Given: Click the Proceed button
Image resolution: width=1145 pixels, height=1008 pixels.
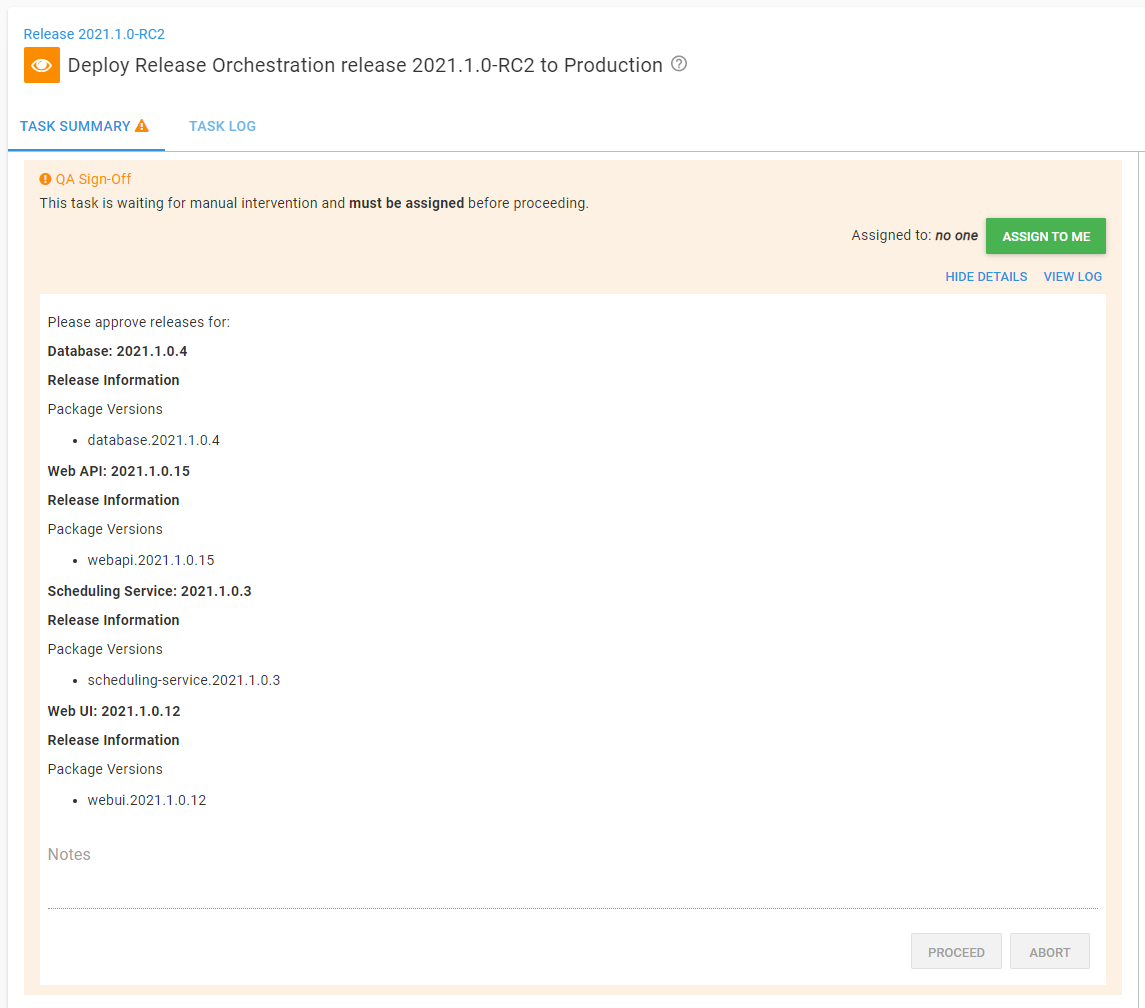Looking at the screenshot, I should click(x=956, y=951).
